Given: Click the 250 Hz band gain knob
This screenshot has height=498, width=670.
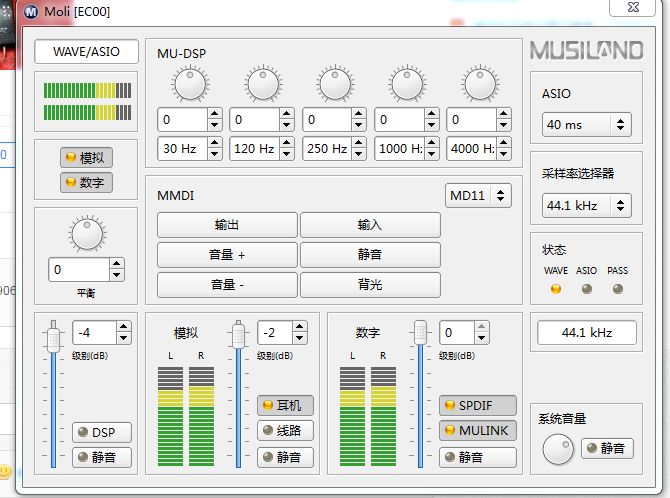Looking at the screenshot, I should point(335,84).
